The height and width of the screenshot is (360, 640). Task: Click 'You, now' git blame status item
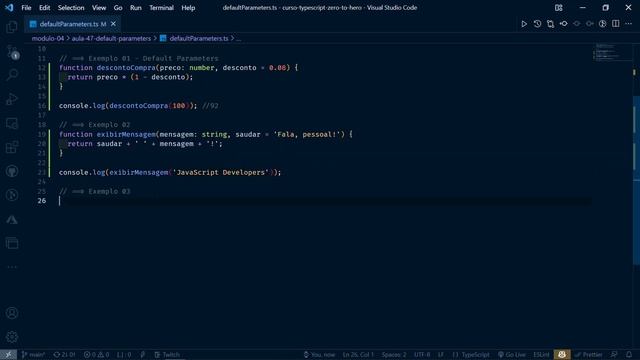click(320, 355)
